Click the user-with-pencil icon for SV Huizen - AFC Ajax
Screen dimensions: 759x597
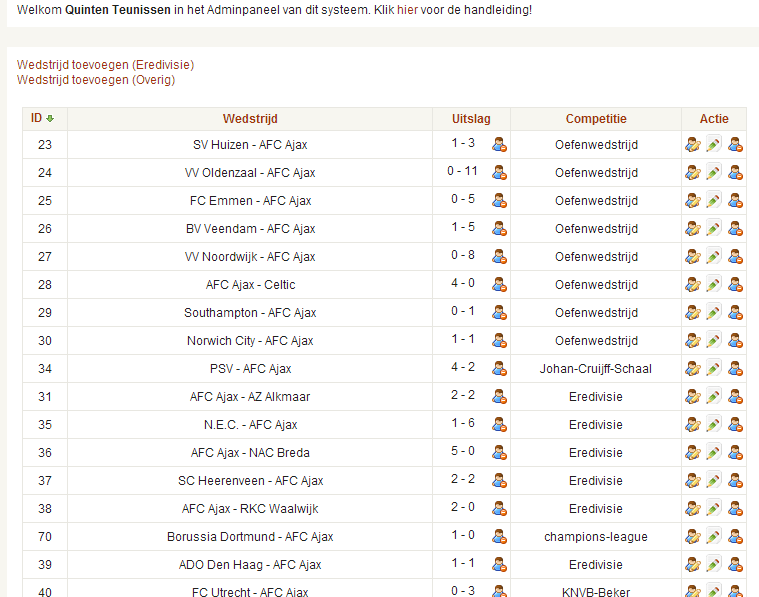[693, 145]
